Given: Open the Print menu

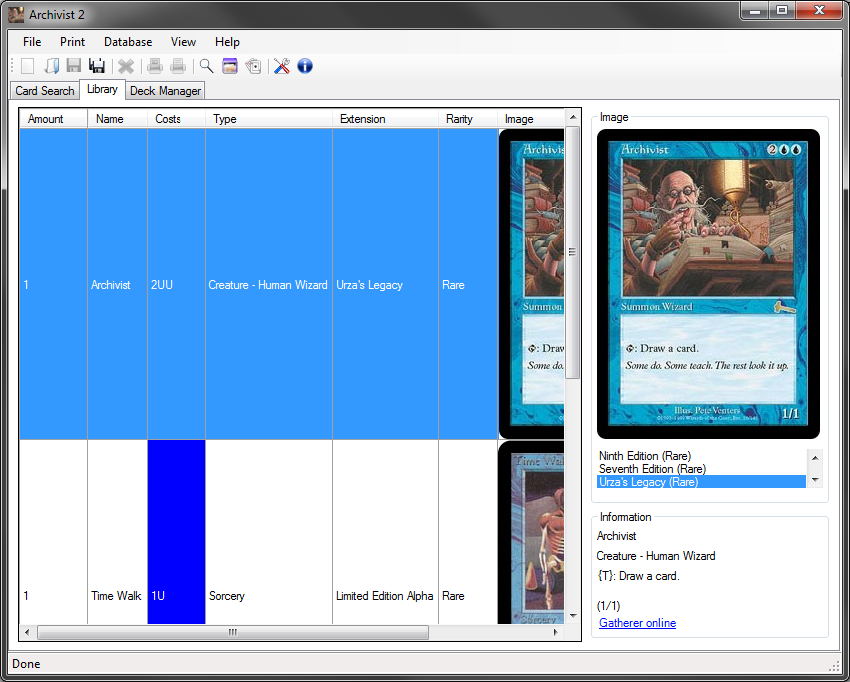Looking at the screenshot, I should click(71, 42).
